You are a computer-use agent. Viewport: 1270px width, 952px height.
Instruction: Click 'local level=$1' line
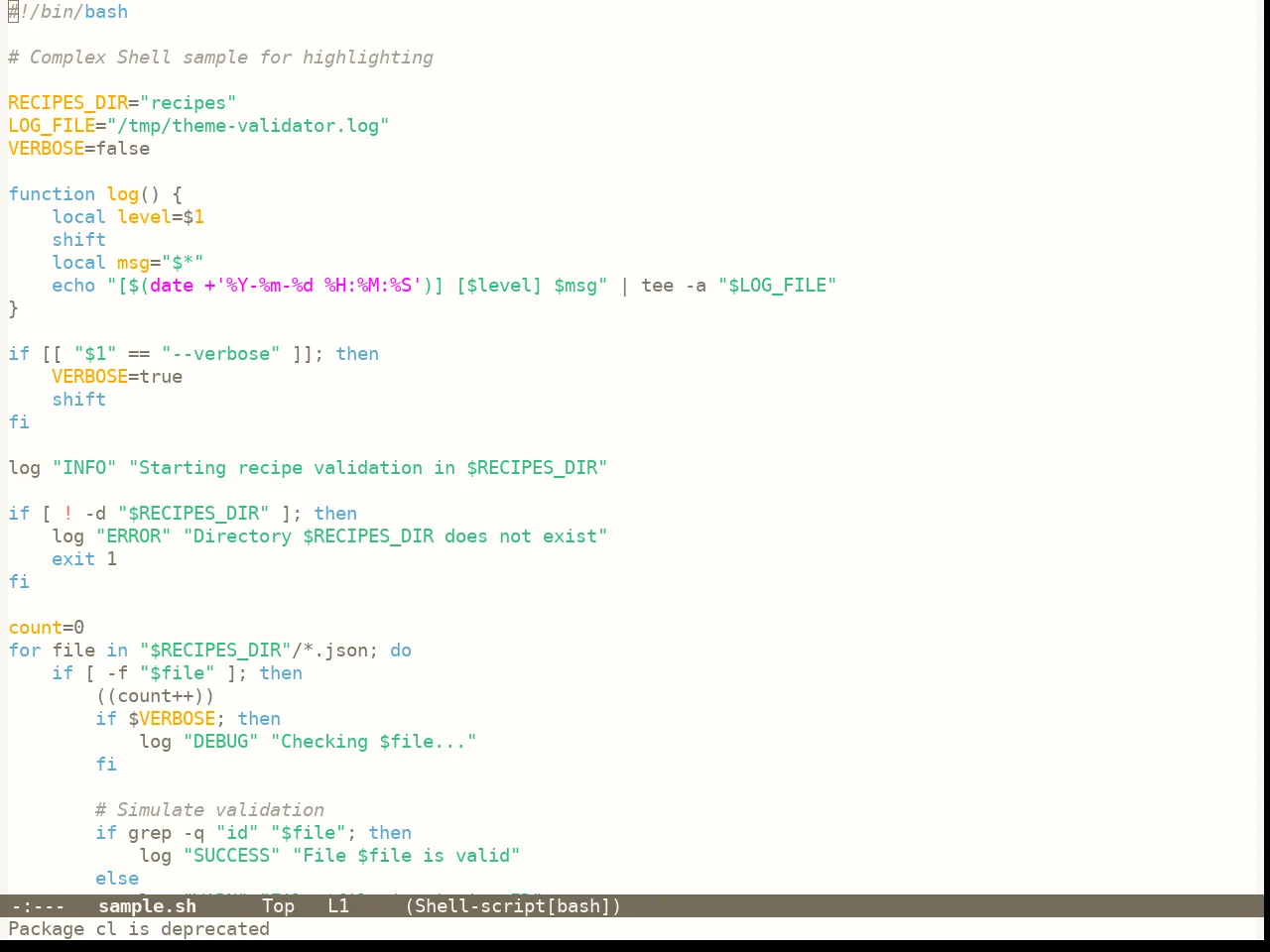pyautogui.click(x=128, y=217)
